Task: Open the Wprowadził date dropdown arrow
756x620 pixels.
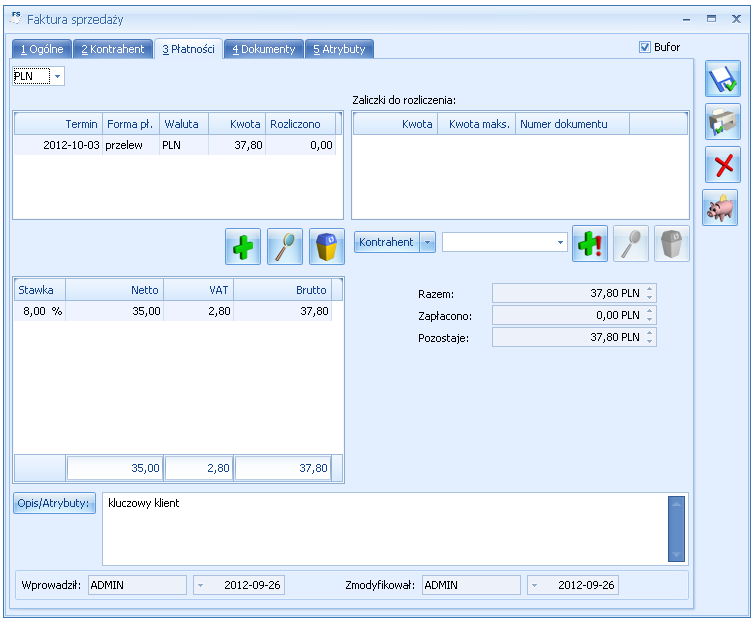Action: pyautogui.click(x=200, y=585)
